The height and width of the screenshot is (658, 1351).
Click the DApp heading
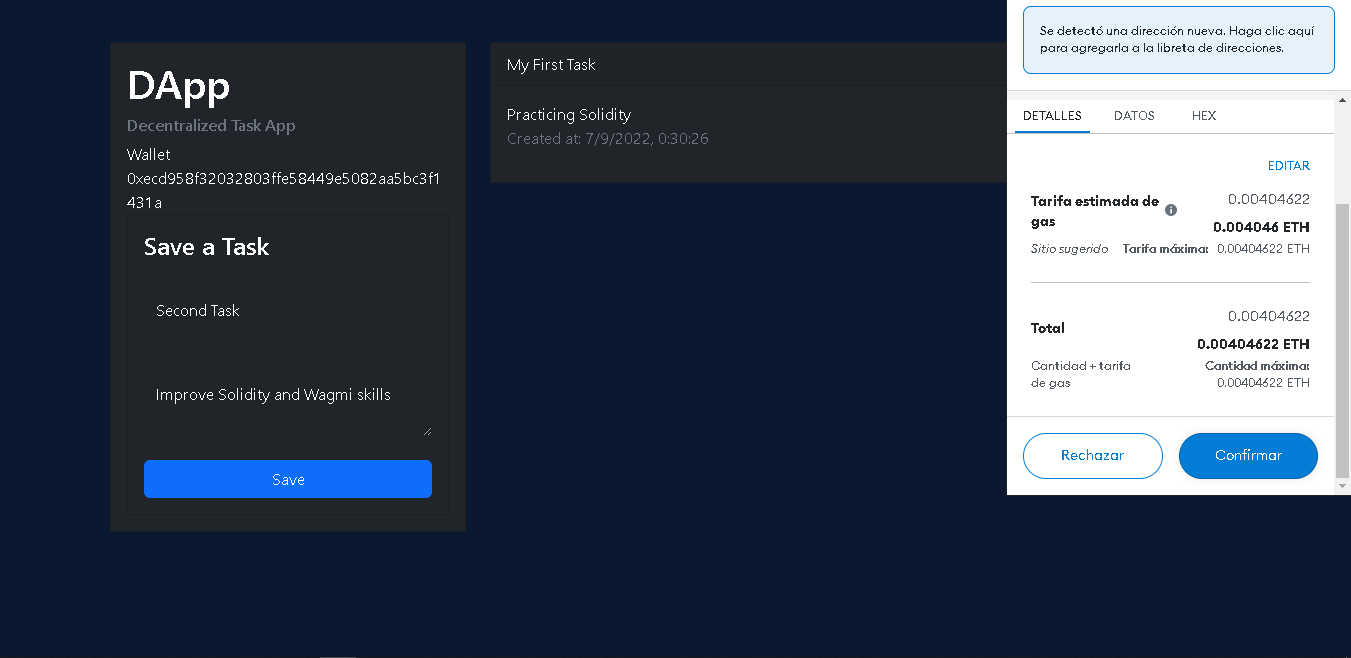click(x=178, y=87)
